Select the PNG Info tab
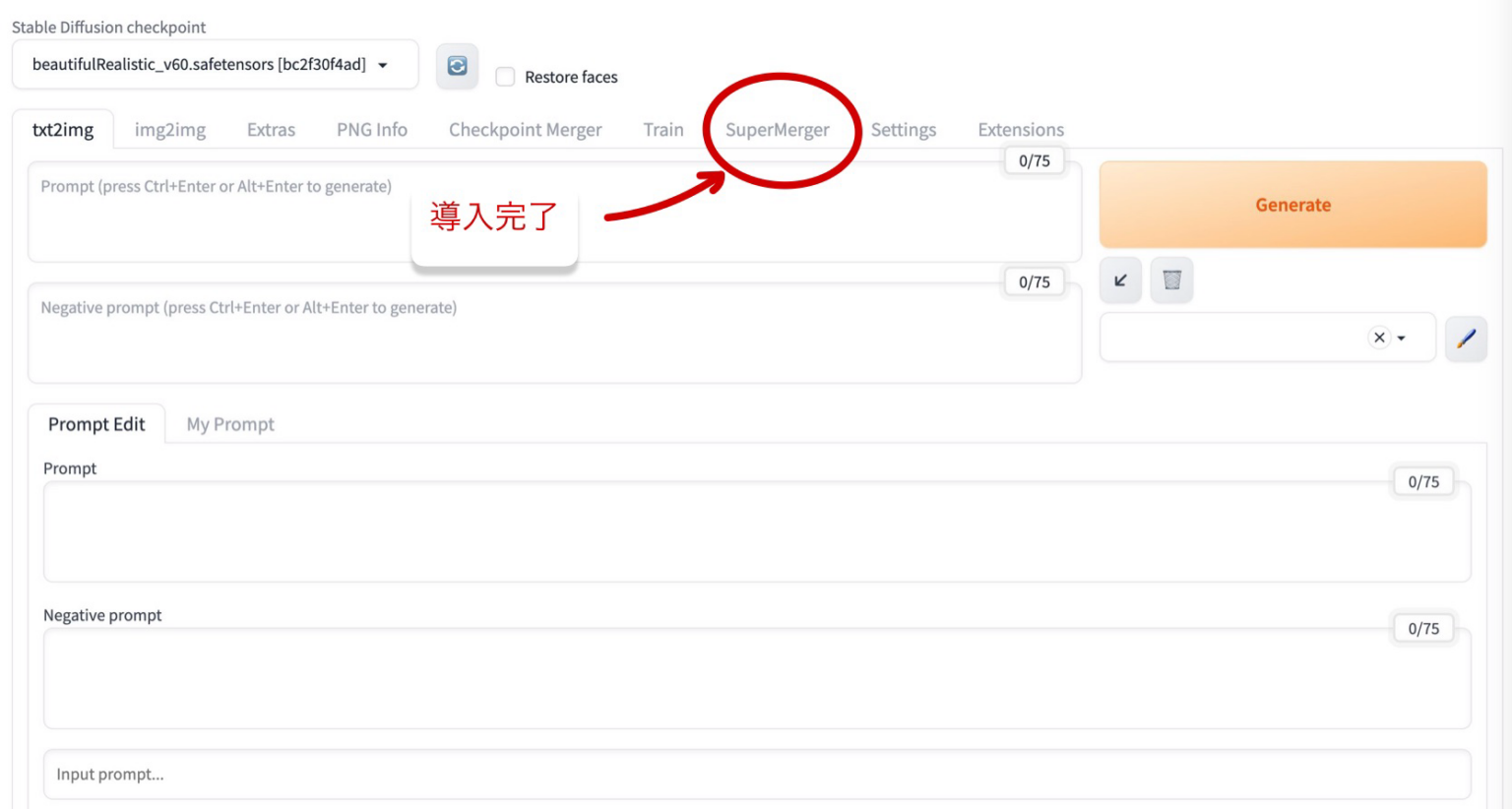This screenshot has width=1512, height=809. 371,130
